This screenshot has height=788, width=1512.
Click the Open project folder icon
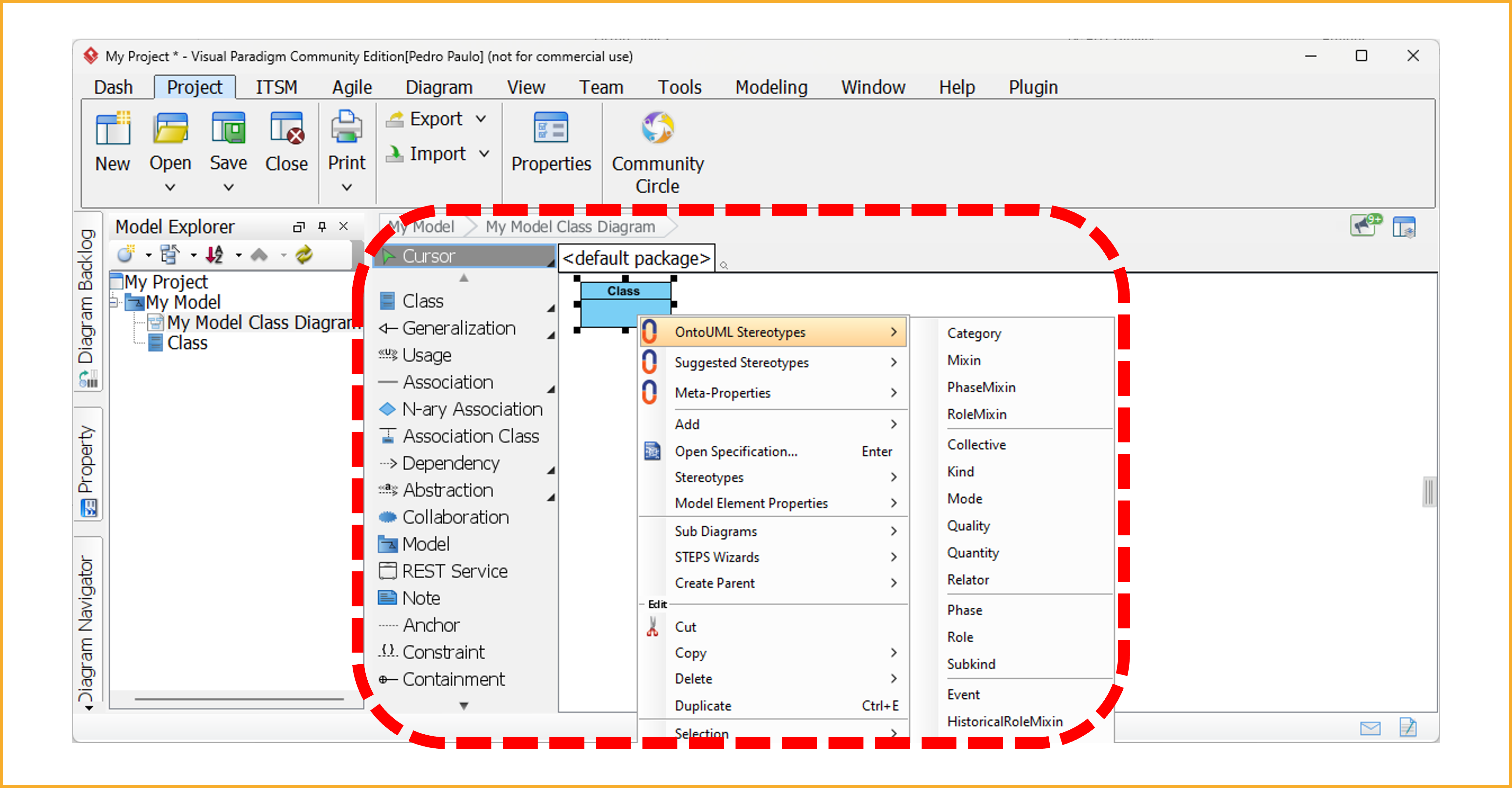click(170, 129)
